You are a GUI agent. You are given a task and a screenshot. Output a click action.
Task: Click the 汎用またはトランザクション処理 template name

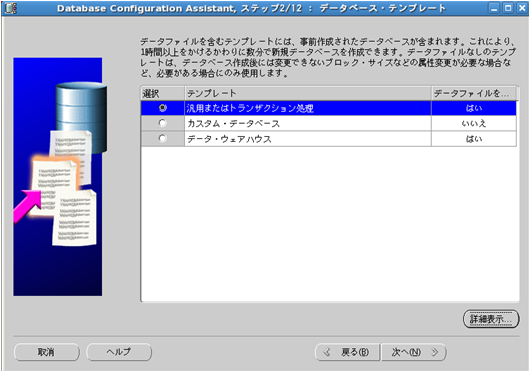250,108
